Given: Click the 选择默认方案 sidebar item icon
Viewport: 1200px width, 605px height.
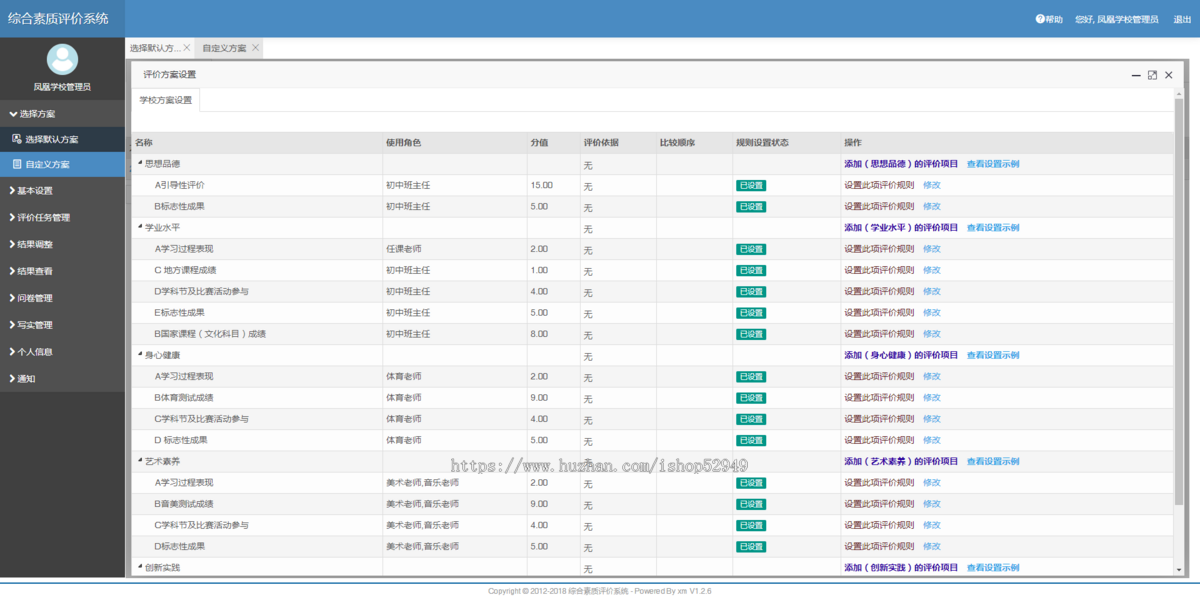Looking at the screenshot, I should [17, 139].
